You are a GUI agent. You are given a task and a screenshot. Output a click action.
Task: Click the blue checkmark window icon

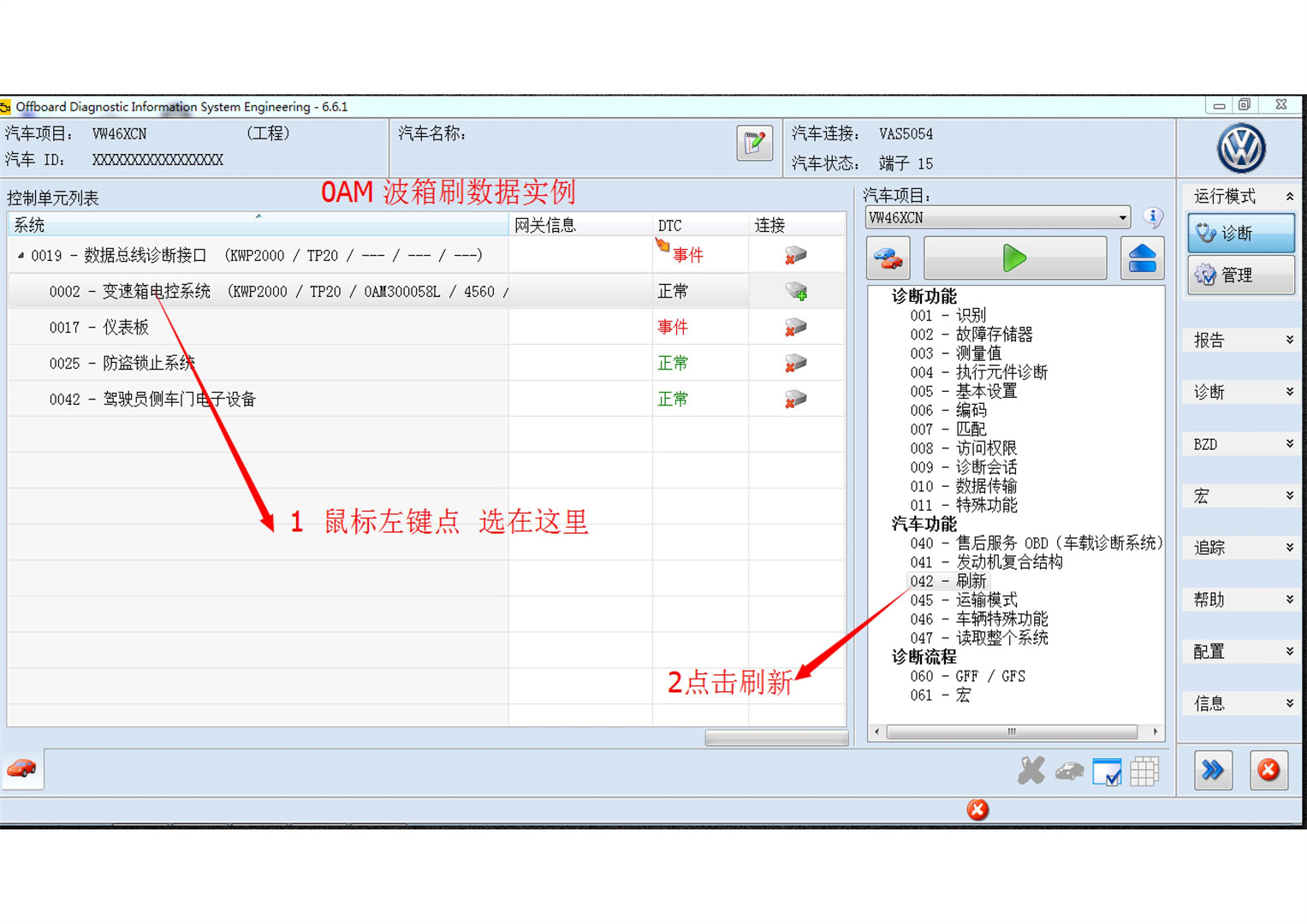[x=1107, y=772]
